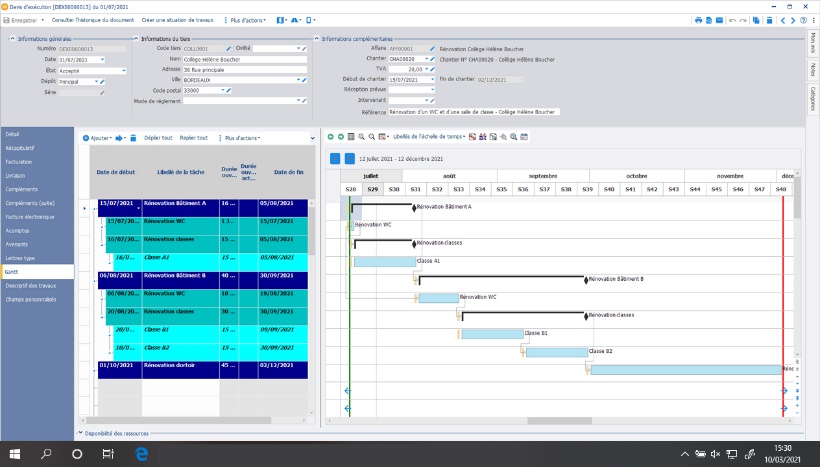Send document by email icon
The image size is (820, 467).
tap(720, 20)
